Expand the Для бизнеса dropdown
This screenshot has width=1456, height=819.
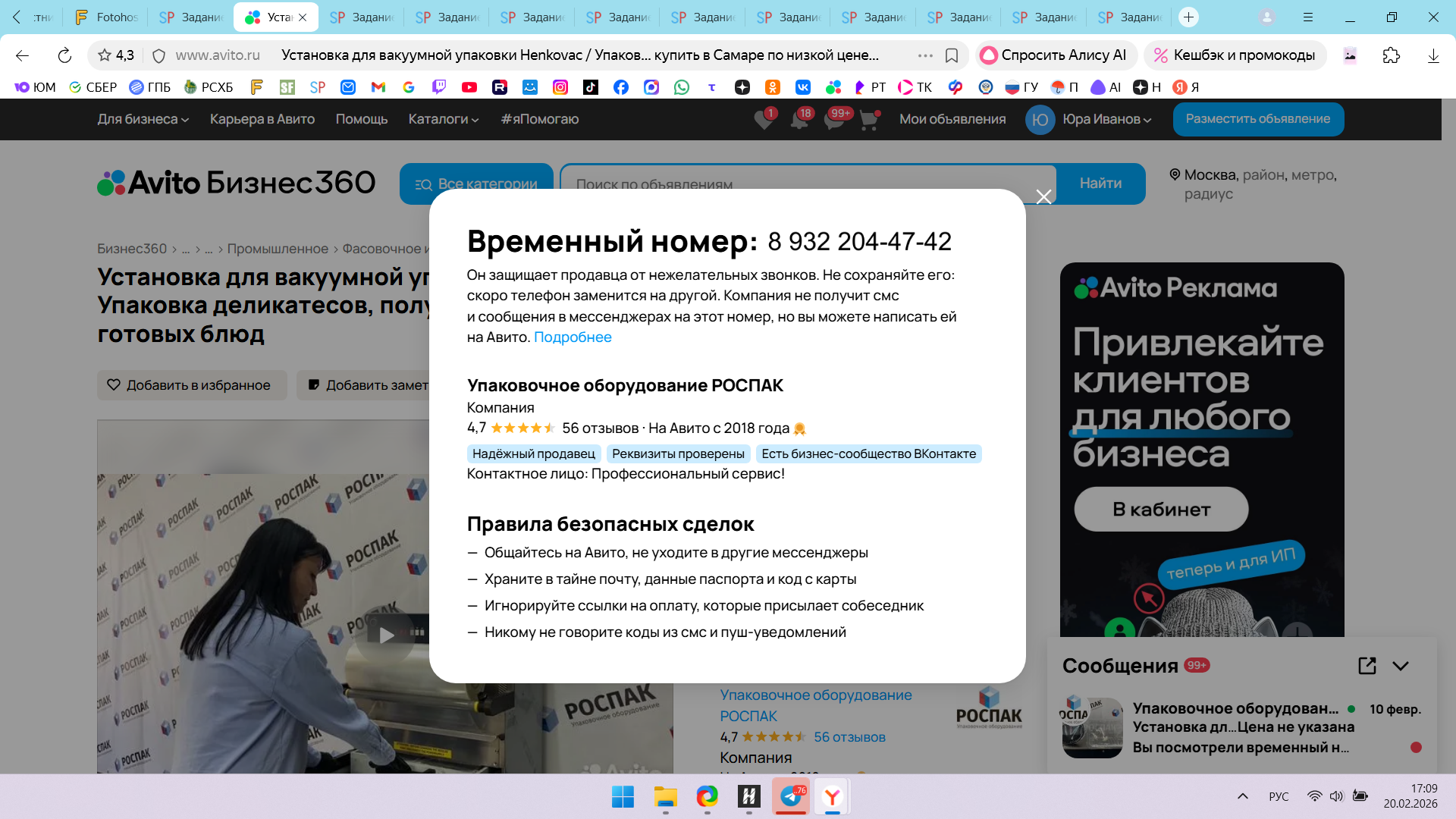[x=143, y=119]
